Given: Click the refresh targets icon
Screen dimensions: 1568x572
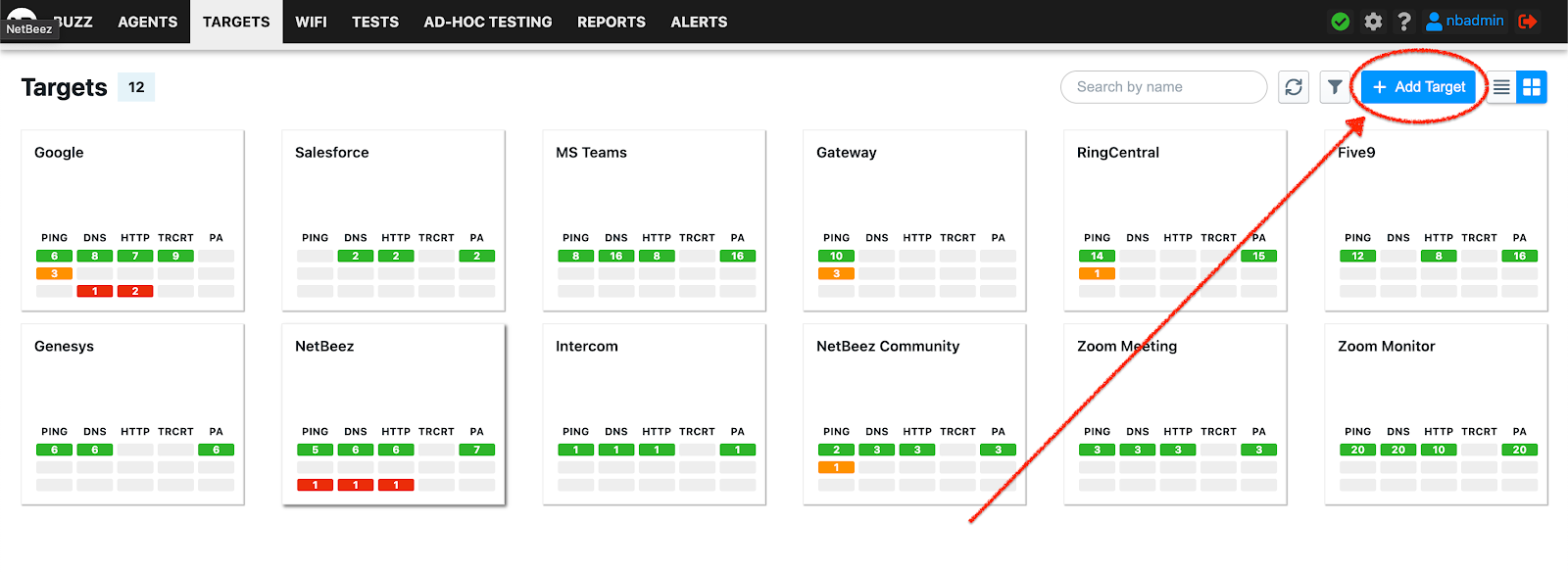Looking at the screenshot, I should tap(1294, 87).
